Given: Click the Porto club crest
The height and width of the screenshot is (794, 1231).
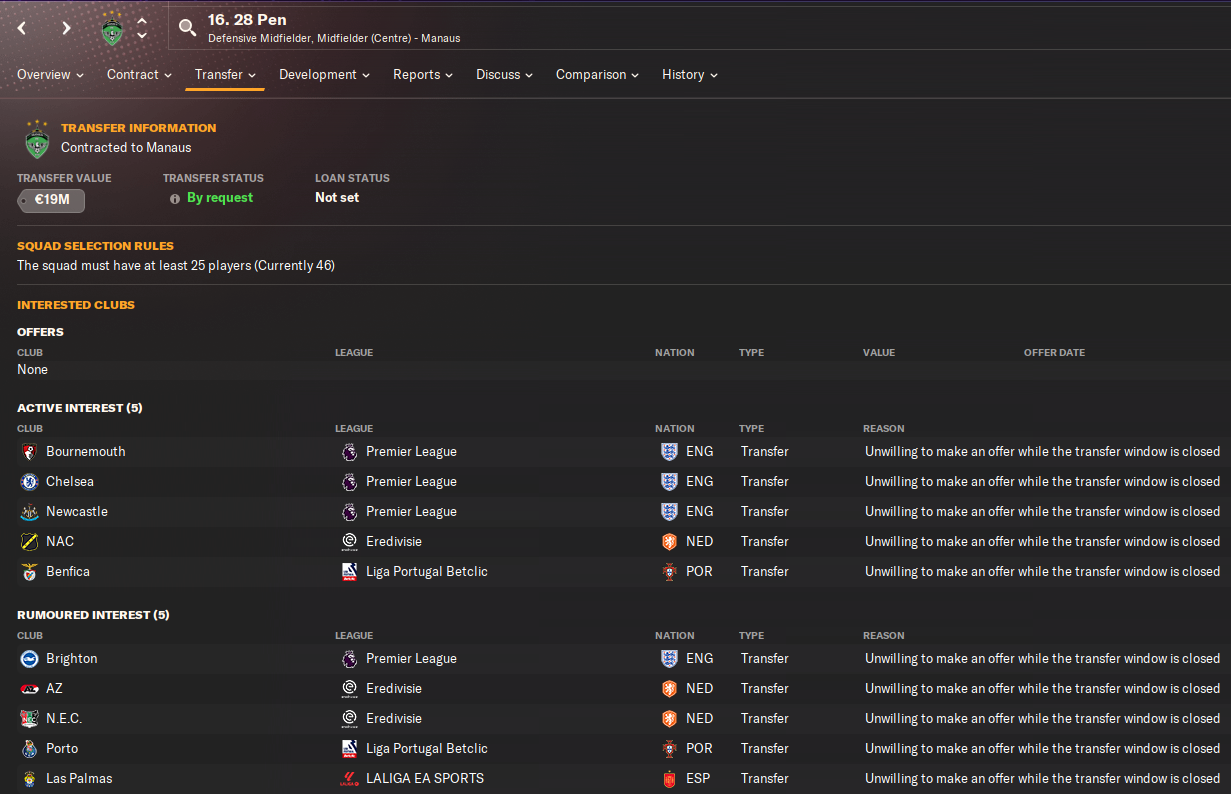Looking at the screenshot, I should pos(29,749).
